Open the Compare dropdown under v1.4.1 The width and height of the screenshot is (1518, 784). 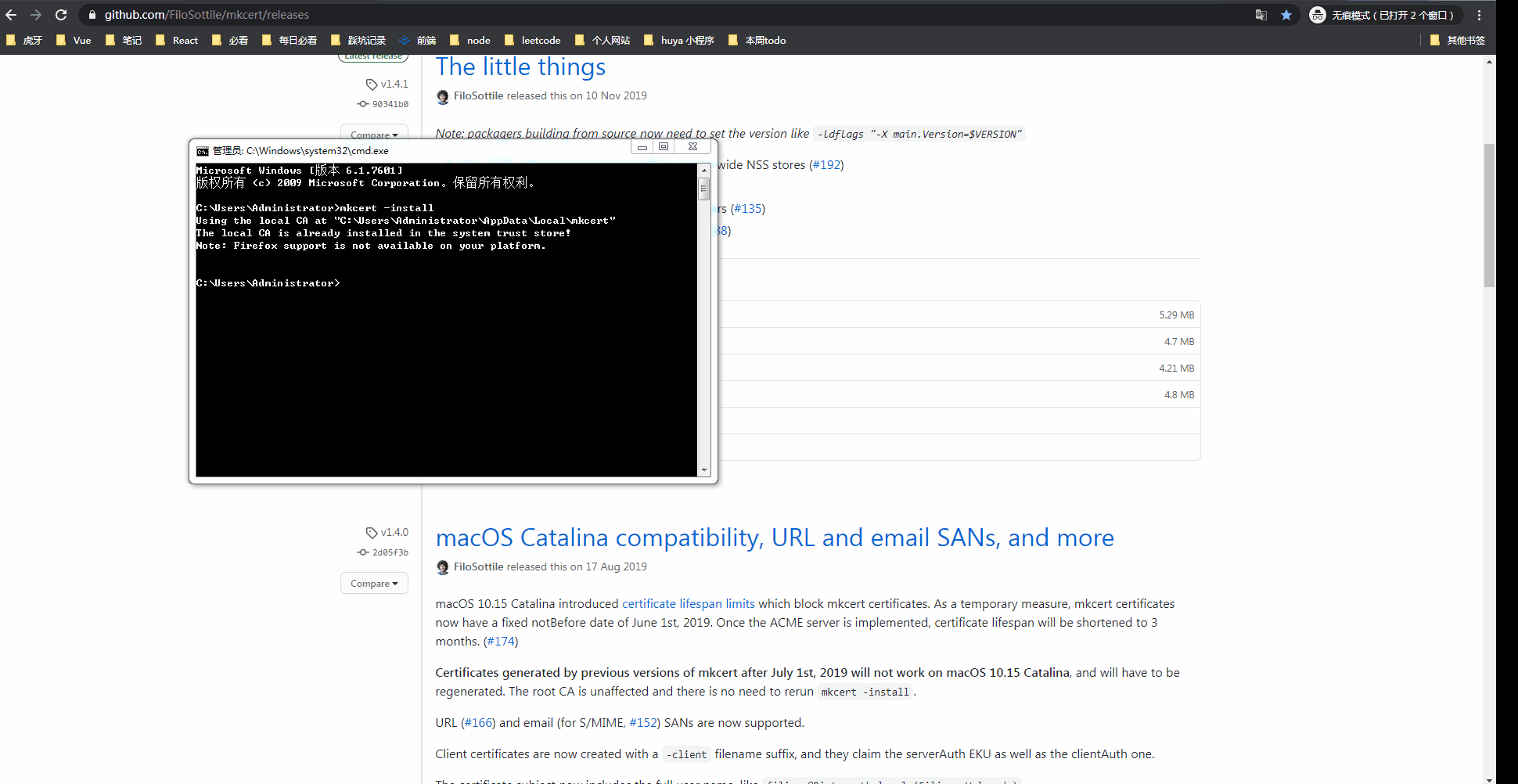tap(374, 135)
